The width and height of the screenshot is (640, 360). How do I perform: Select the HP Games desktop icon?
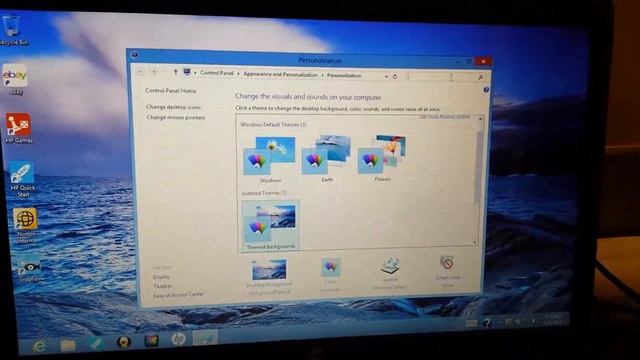(18, 128)
